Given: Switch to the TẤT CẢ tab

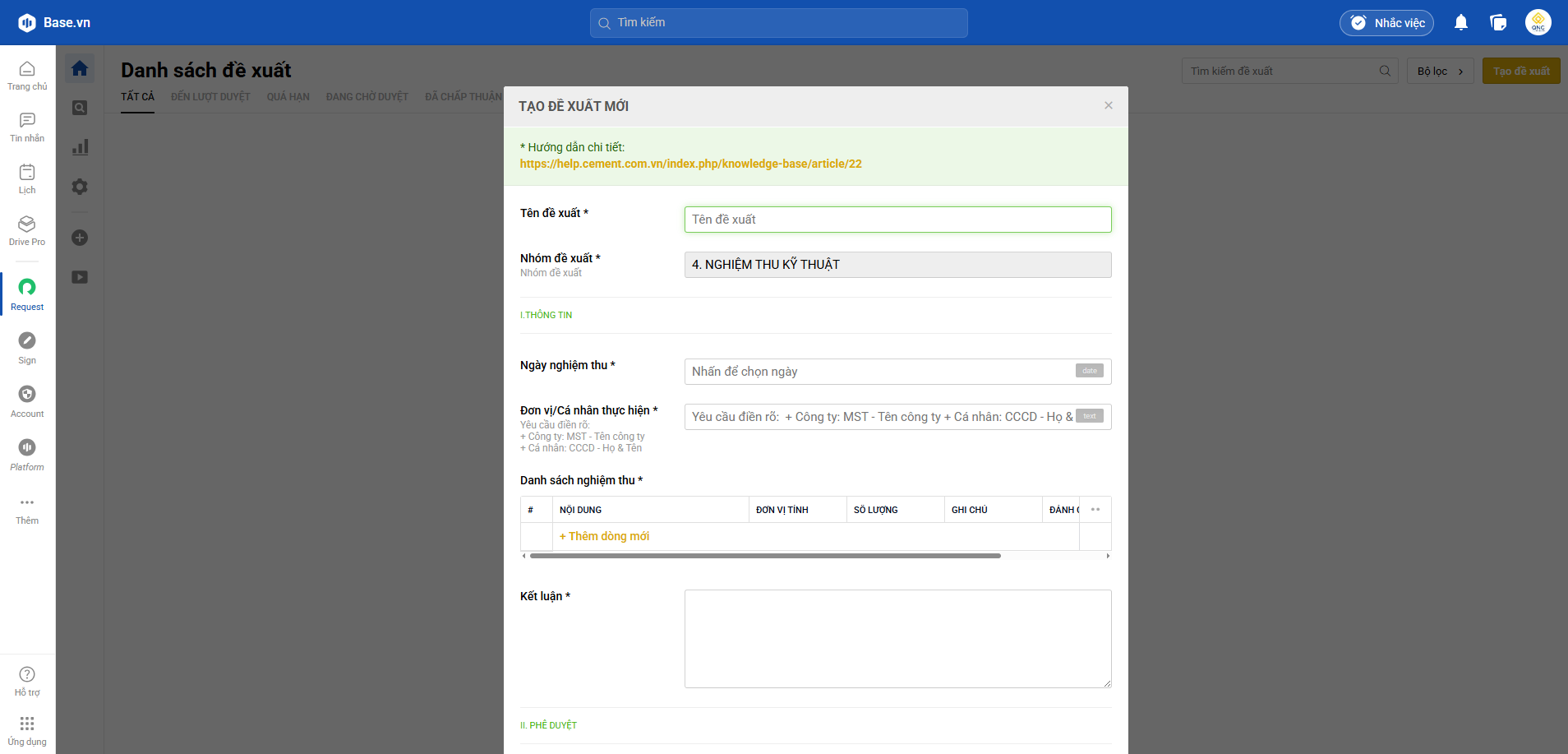Looking at the screenshot, I should (x=137, y=97).
